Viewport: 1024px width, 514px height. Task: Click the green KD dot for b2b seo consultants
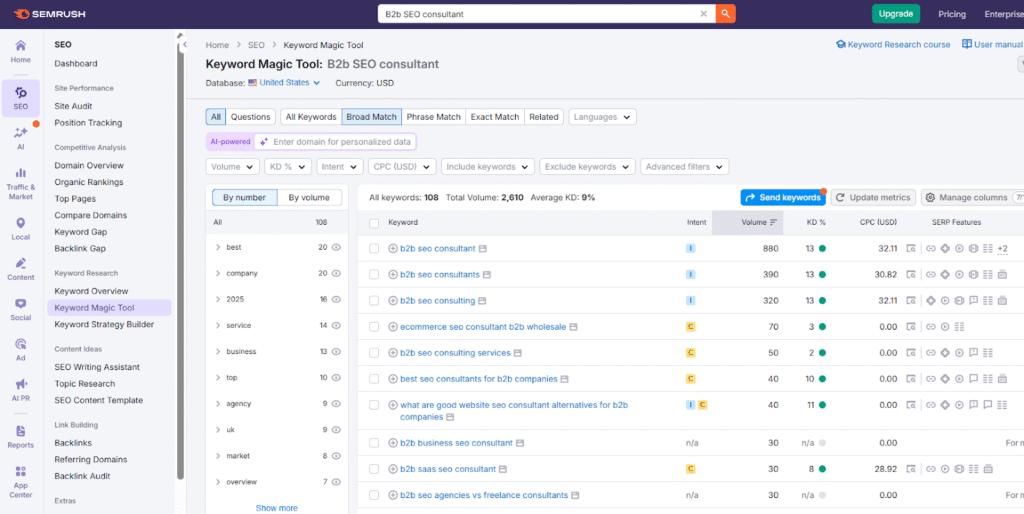822,274
